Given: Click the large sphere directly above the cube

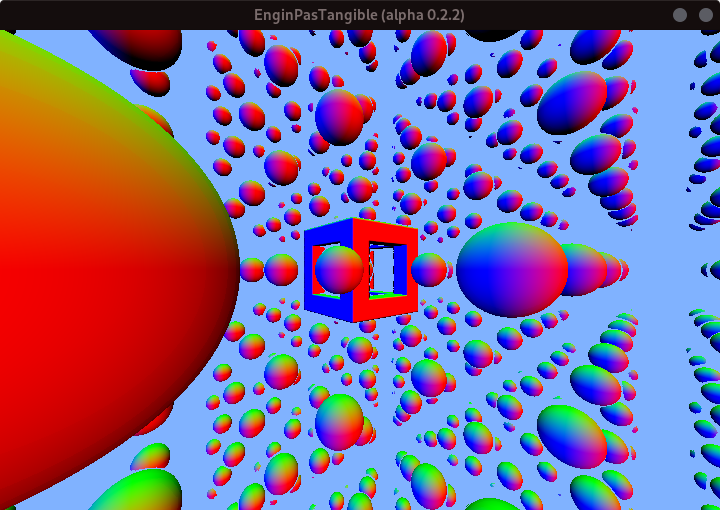Looking at the screenshot, I should 339,116.
